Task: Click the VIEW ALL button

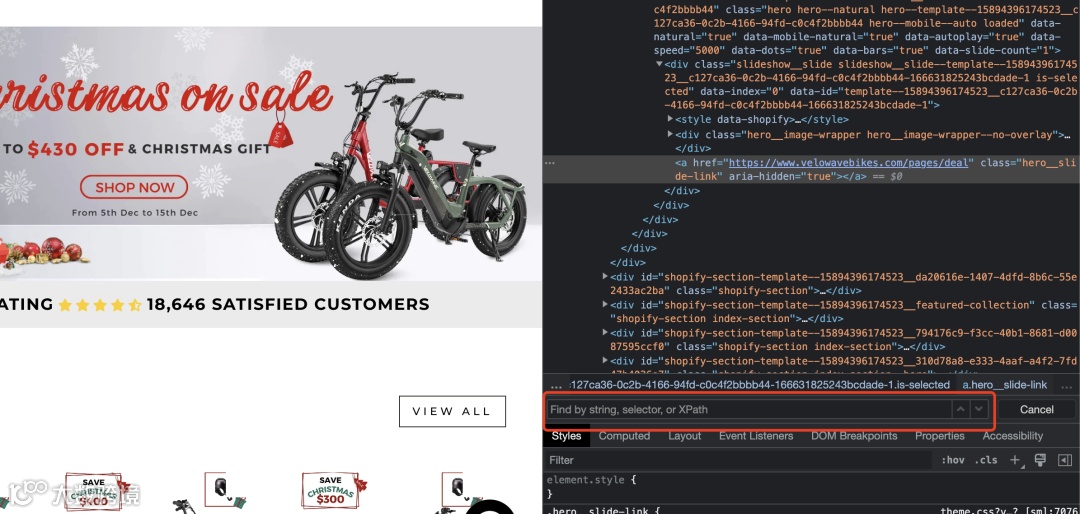Action: point(452,411)
